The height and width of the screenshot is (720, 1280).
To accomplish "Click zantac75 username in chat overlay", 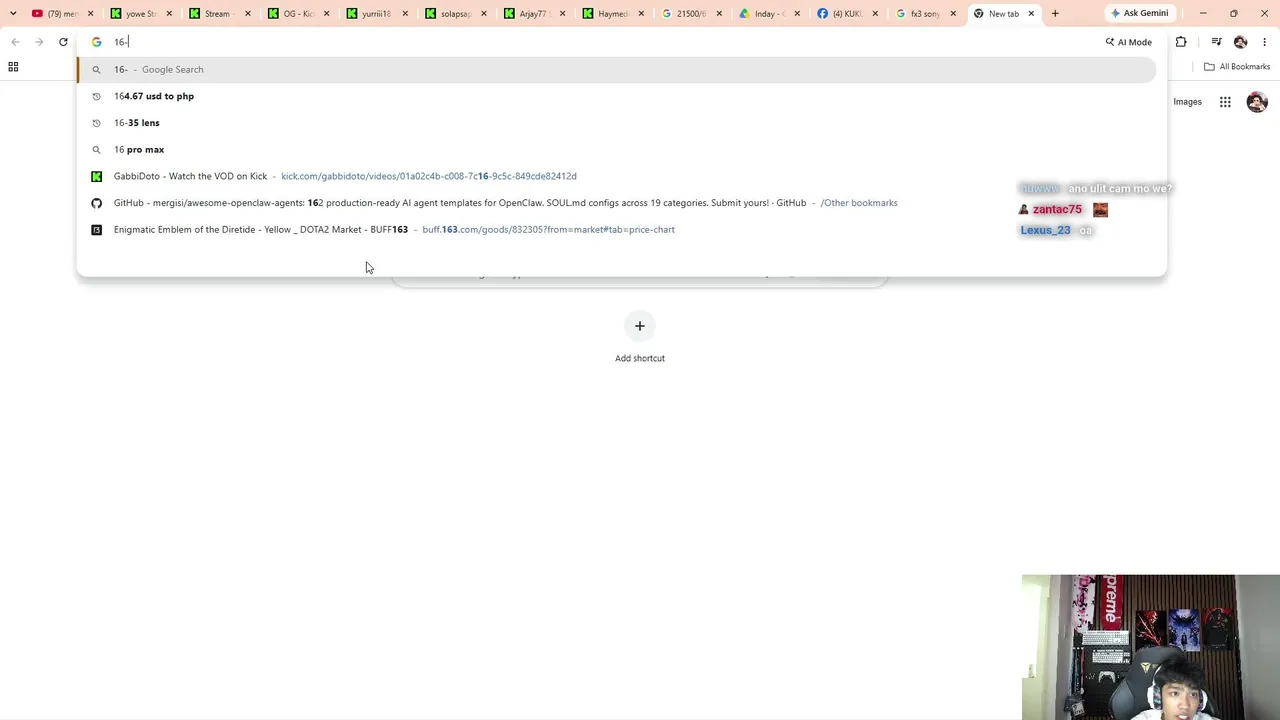I will point(1057,210).
